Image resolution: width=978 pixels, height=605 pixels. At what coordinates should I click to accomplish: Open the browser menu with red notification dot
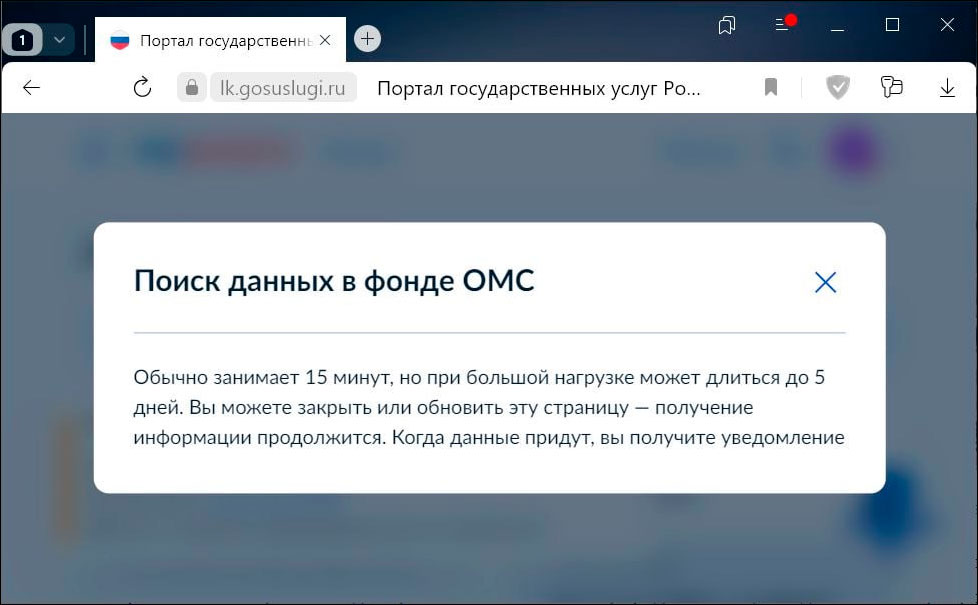tap(781, 27)
